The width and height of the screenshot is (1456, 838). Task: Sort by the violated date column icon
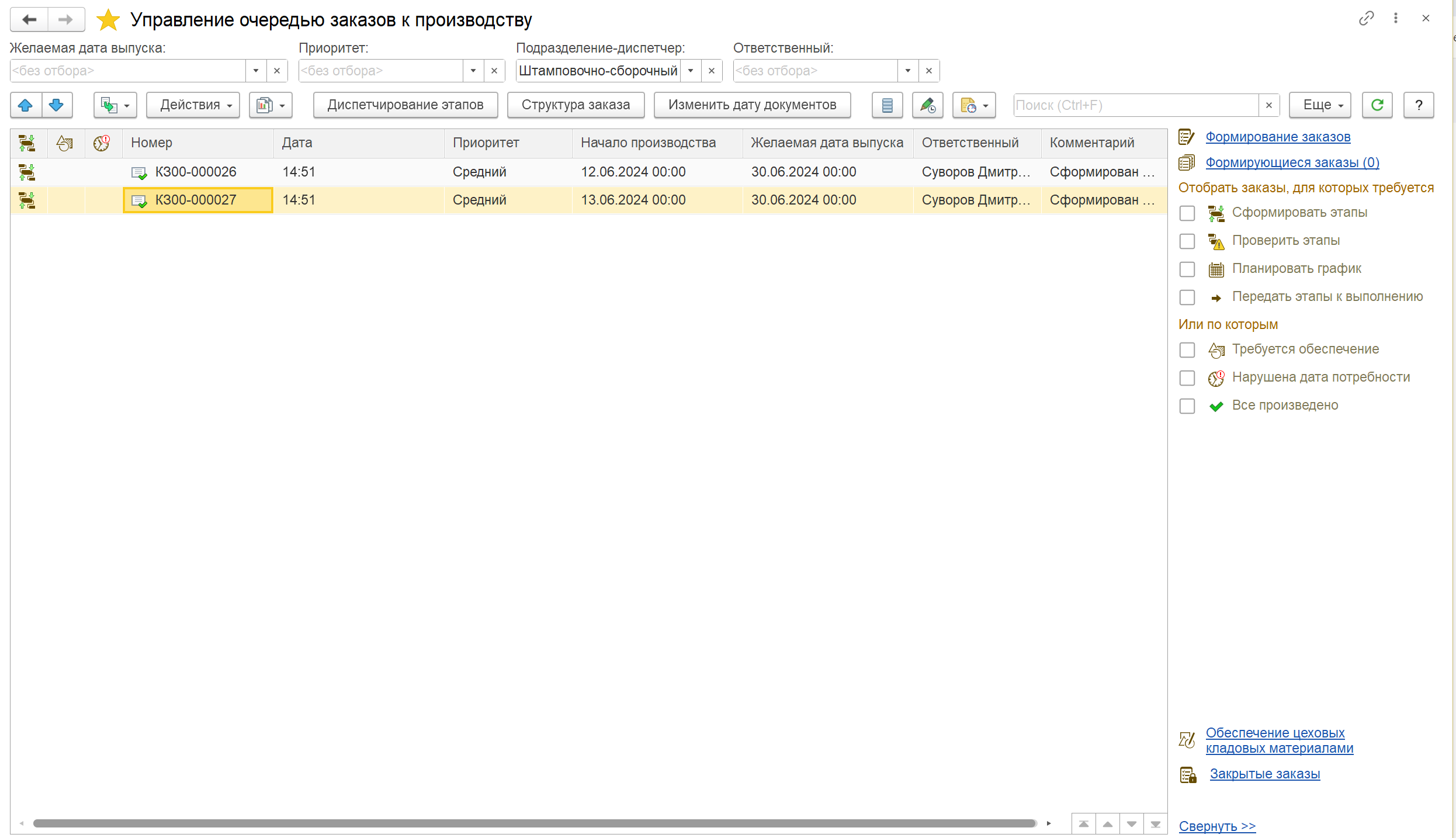[x=102, y=143]
